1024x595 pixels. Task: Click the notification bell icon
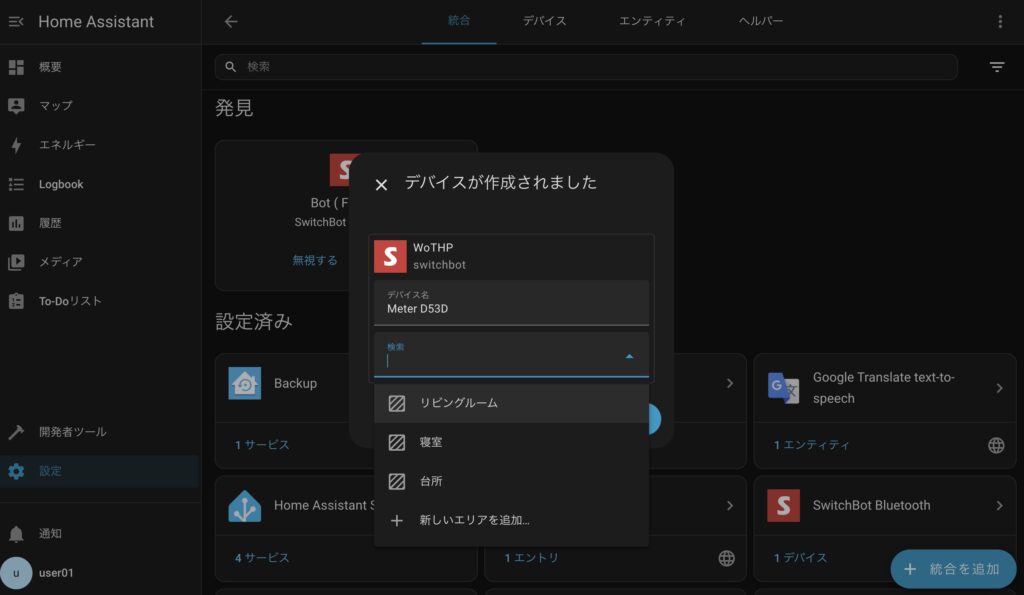[16, 534]
